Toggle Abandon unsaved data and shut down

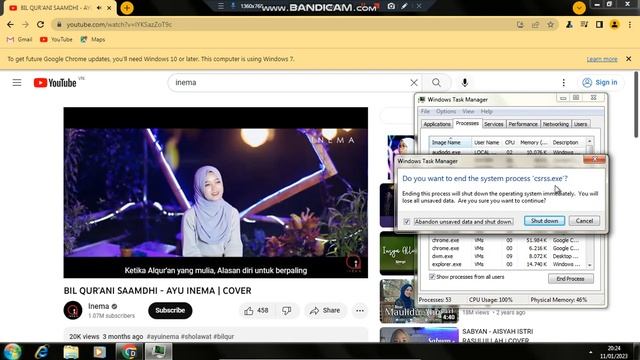pos(407,222)
